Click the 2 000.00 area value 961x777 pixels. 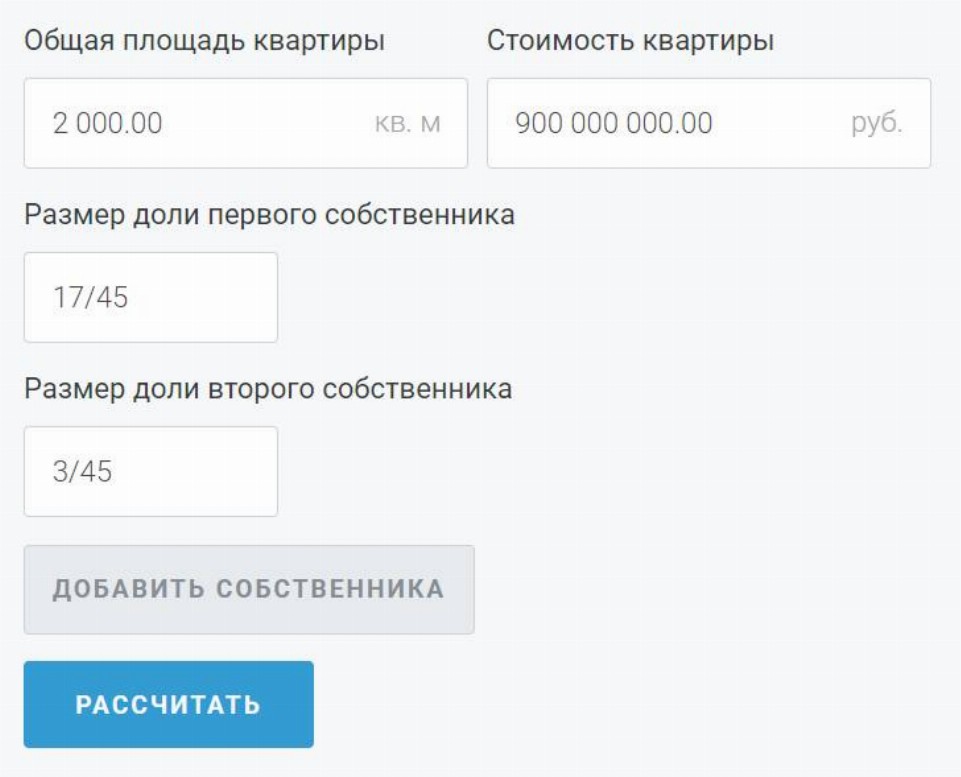point(107,124)
